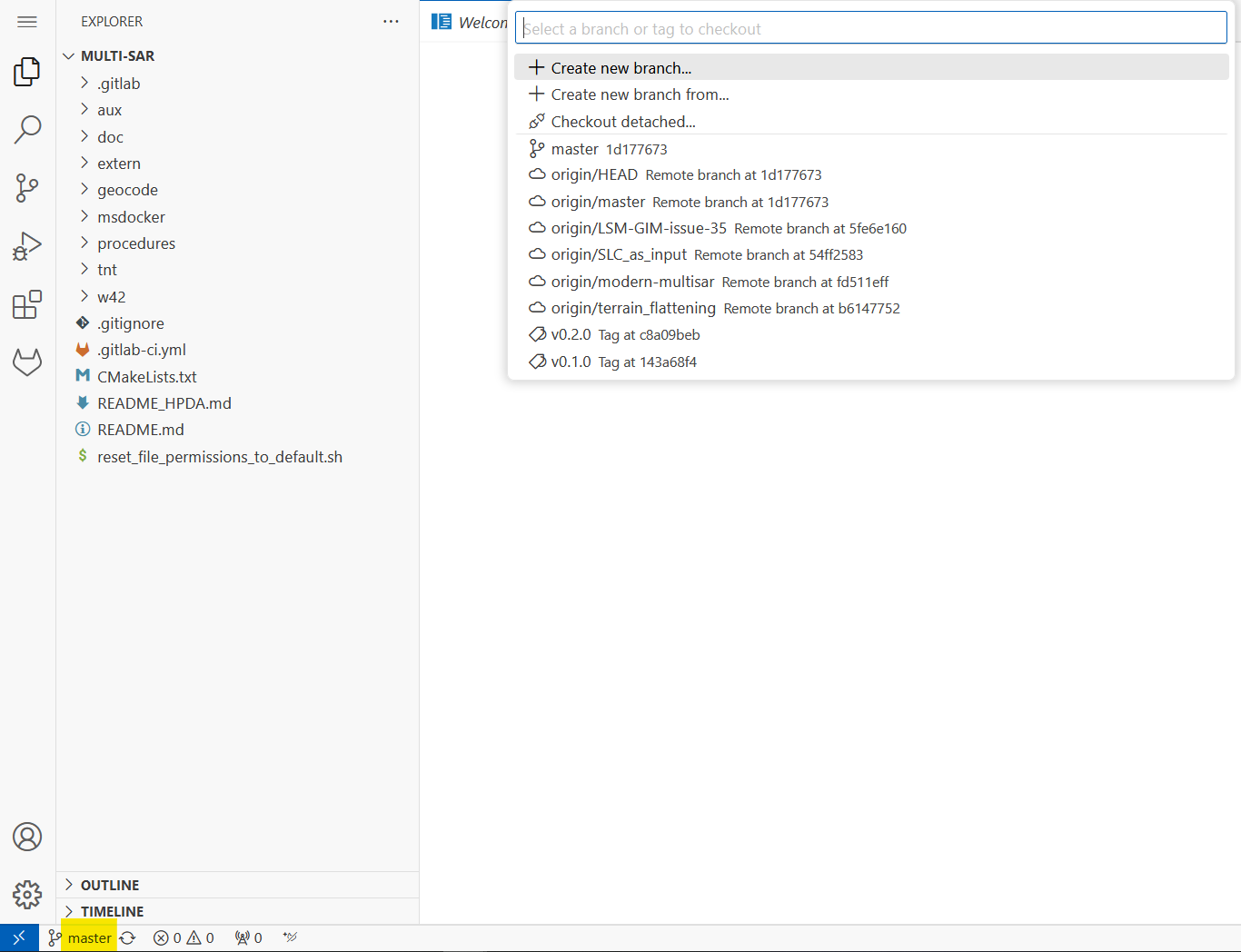Open the GitLab Workflow view icon
1241x952 pixels.
[x=27, y=362]
